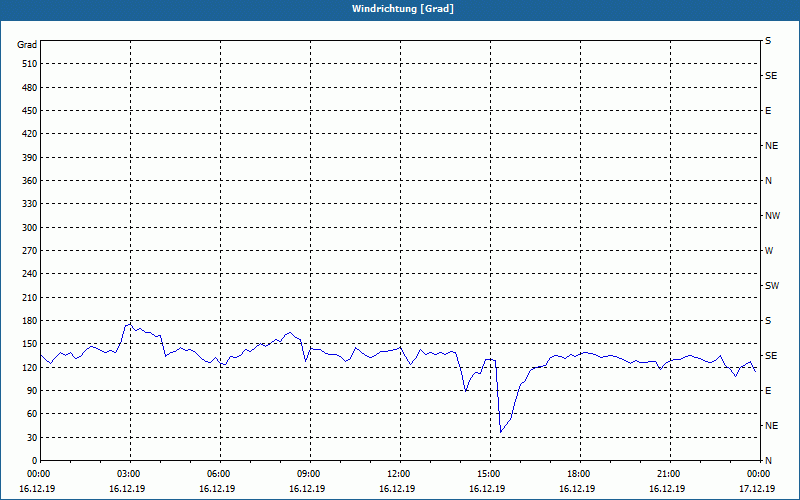Click the 270 value on the left axis
Viewport: 800px width, 500px height.
click(30, 251)
